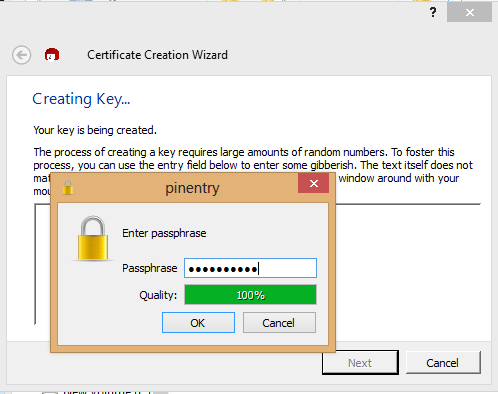Click the small lock icon in pinentry title bar
The height and width of the screenshot is (394, 498).
tap(68, 187)
